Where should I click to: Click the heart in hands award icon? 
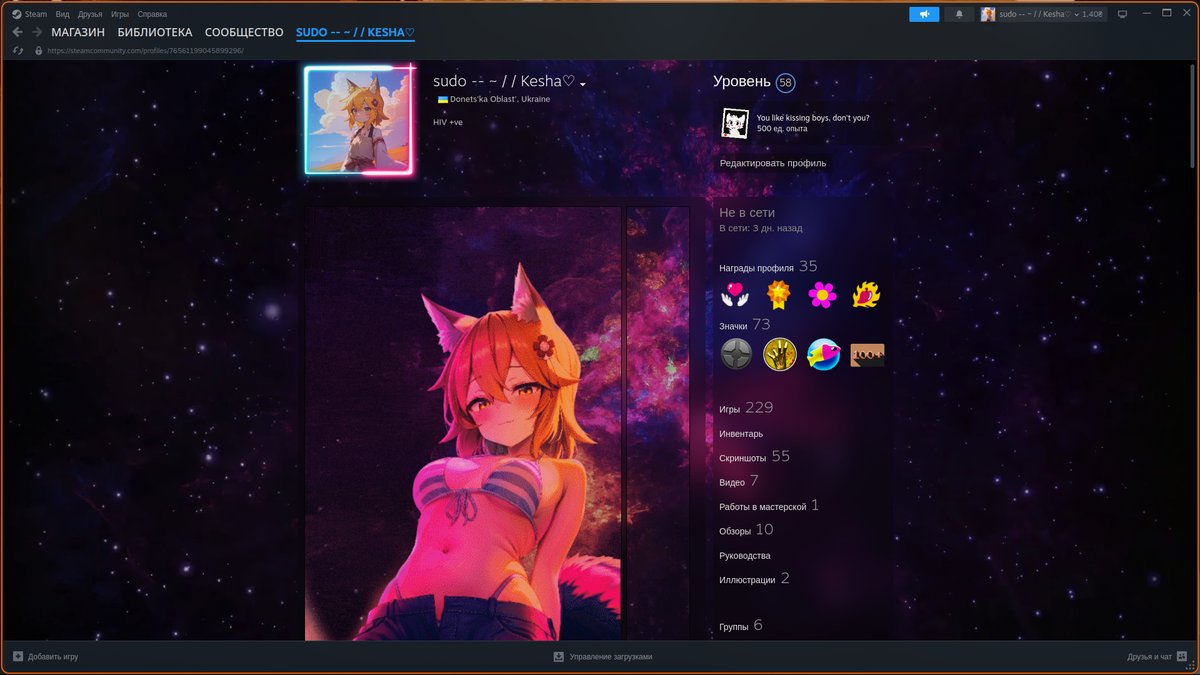coord(735,294)
